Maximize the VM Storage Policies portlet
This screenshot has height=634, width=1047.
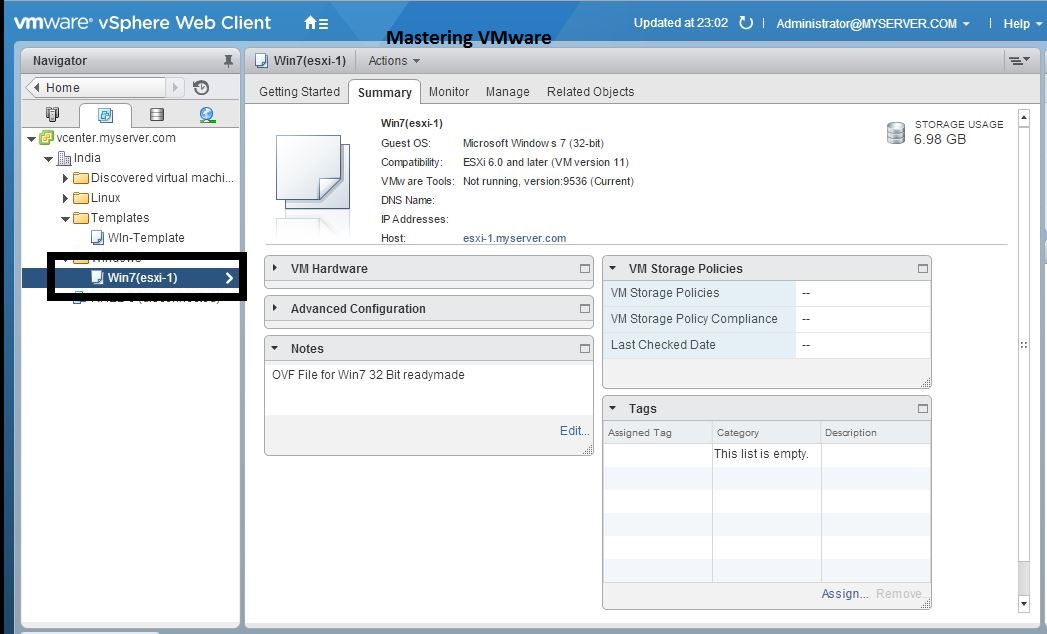pos(923,269)
